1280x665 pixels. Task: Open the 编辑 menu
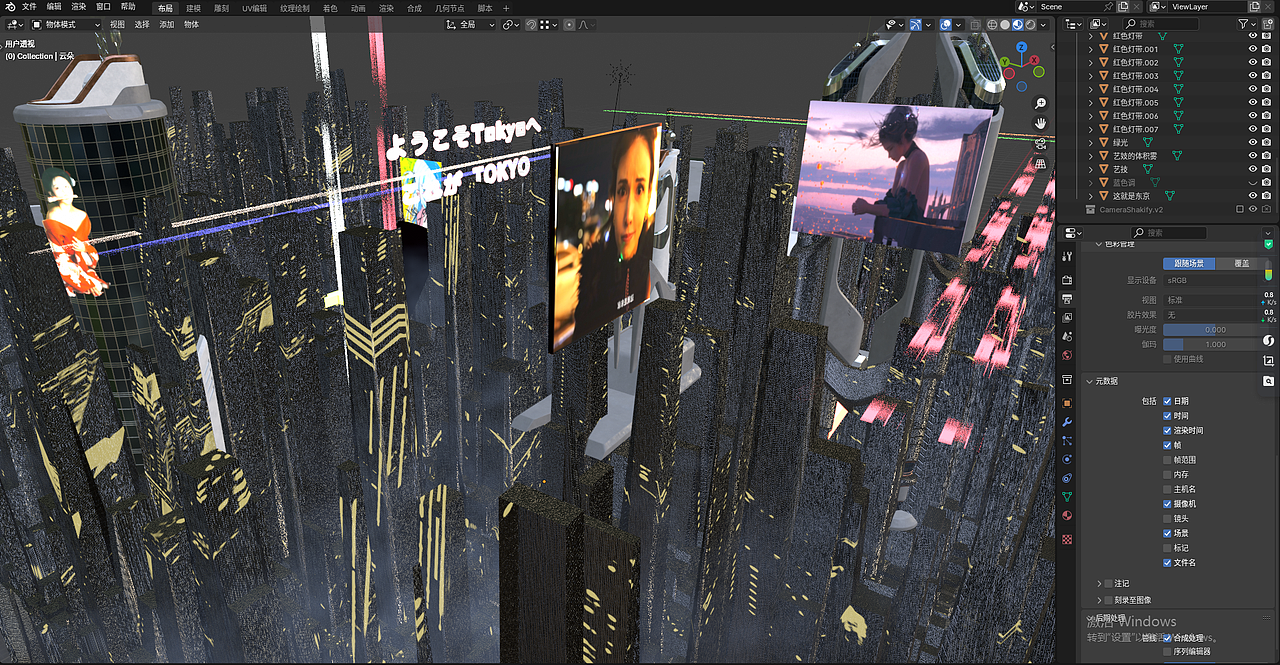(54, 7)
